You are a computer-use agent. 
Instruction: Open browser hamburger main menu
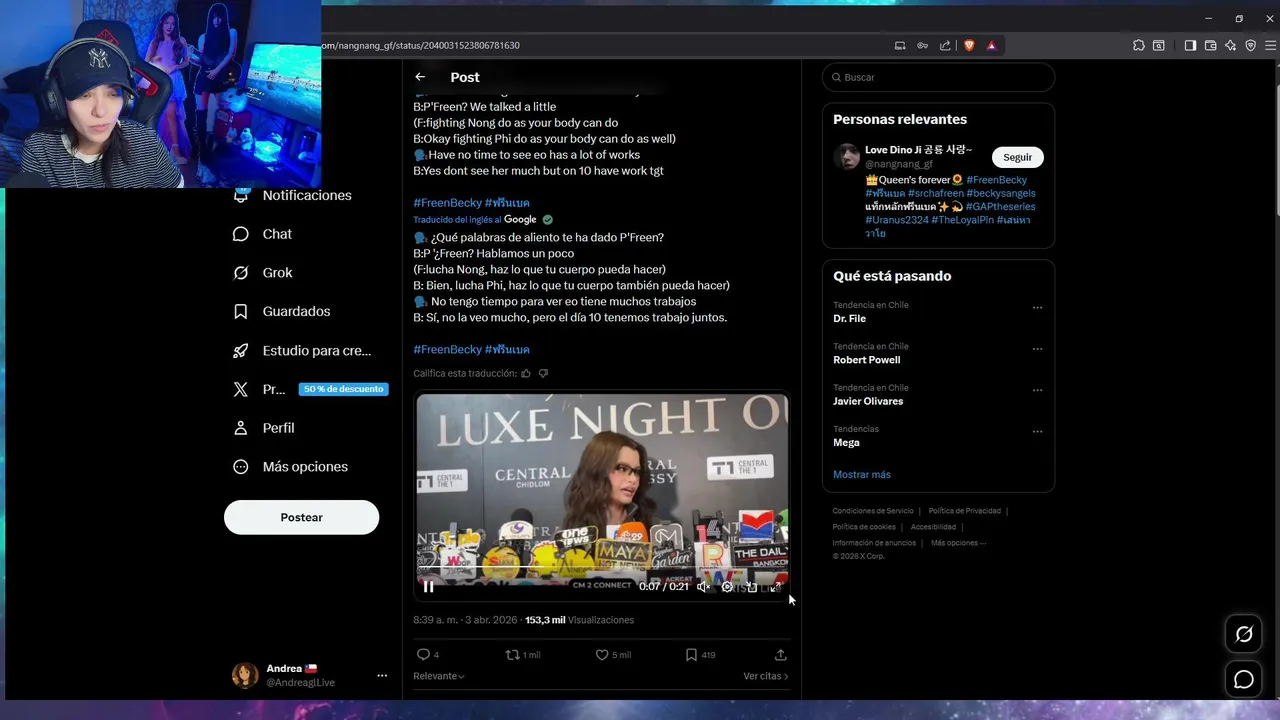1271,45
